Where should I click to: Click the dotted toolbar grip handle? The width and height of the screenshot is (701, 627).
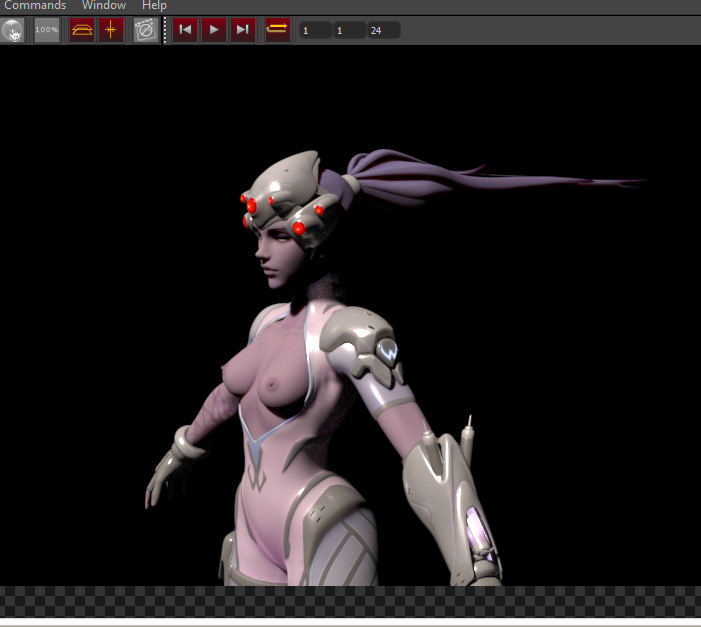coord(165,30)
